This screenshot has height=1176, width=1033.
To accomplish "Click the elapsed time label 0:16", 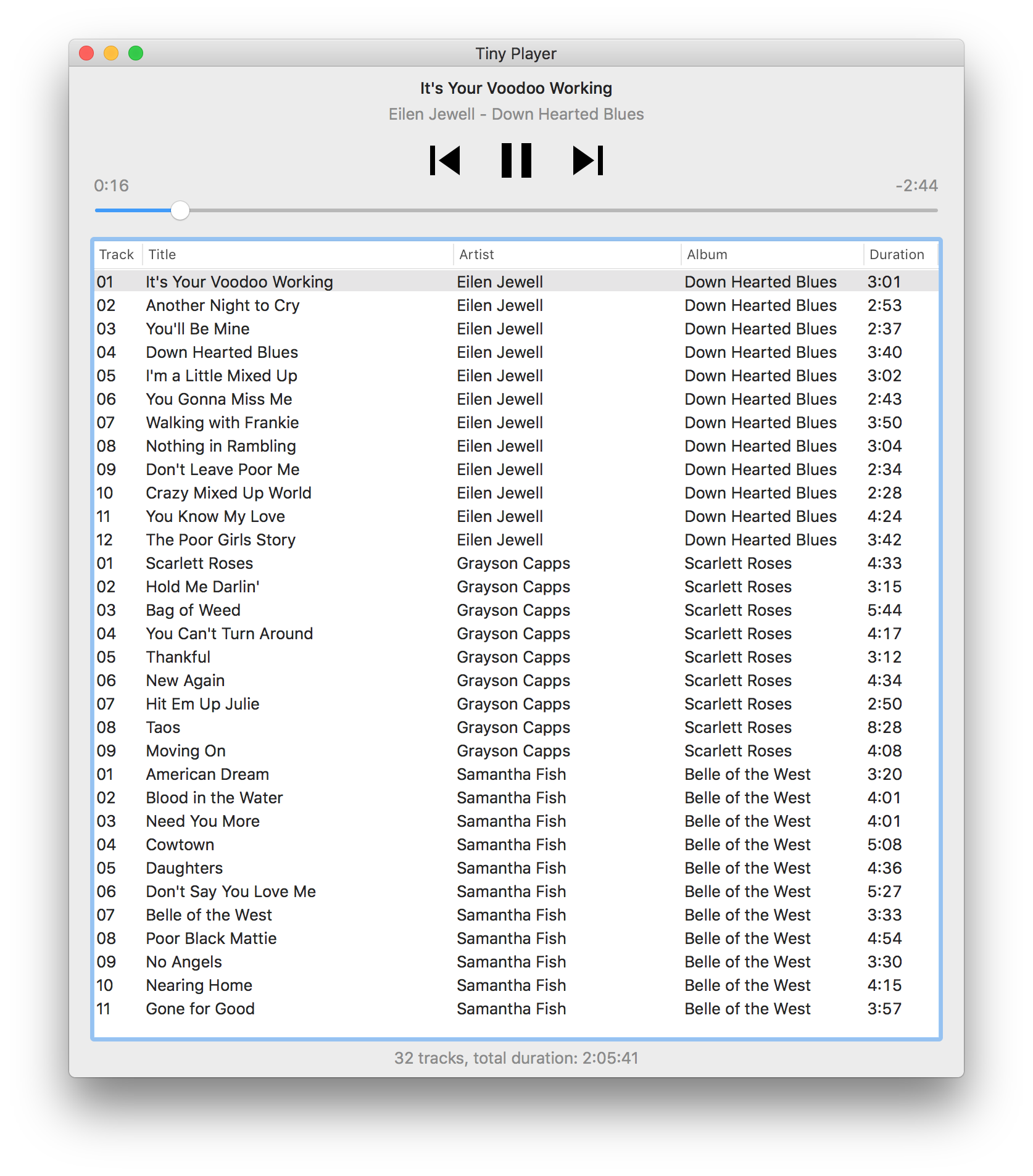I will coord(112,186).
